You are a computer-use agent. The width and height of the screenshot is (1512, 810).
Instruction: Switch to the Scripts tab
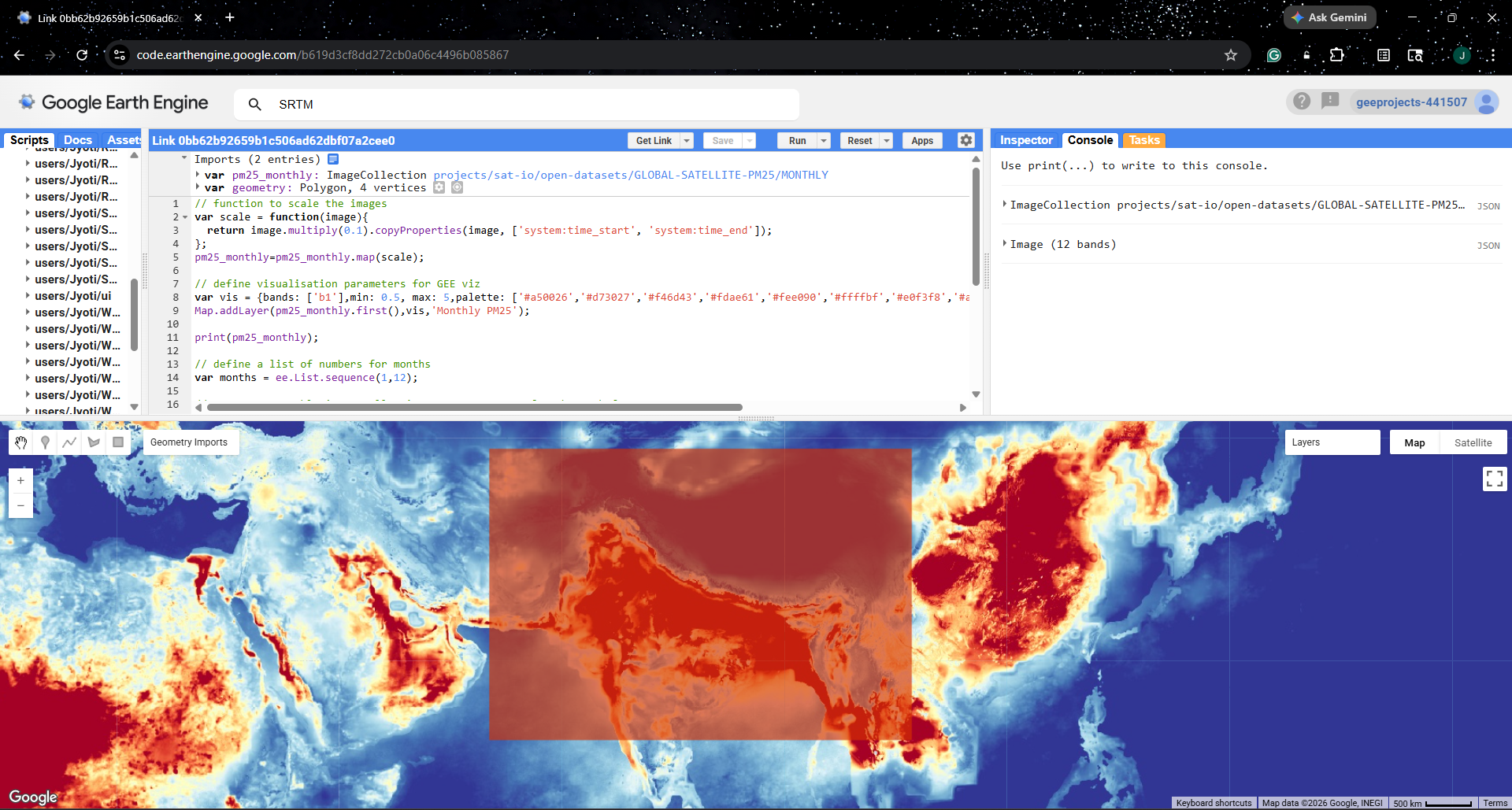29,140
